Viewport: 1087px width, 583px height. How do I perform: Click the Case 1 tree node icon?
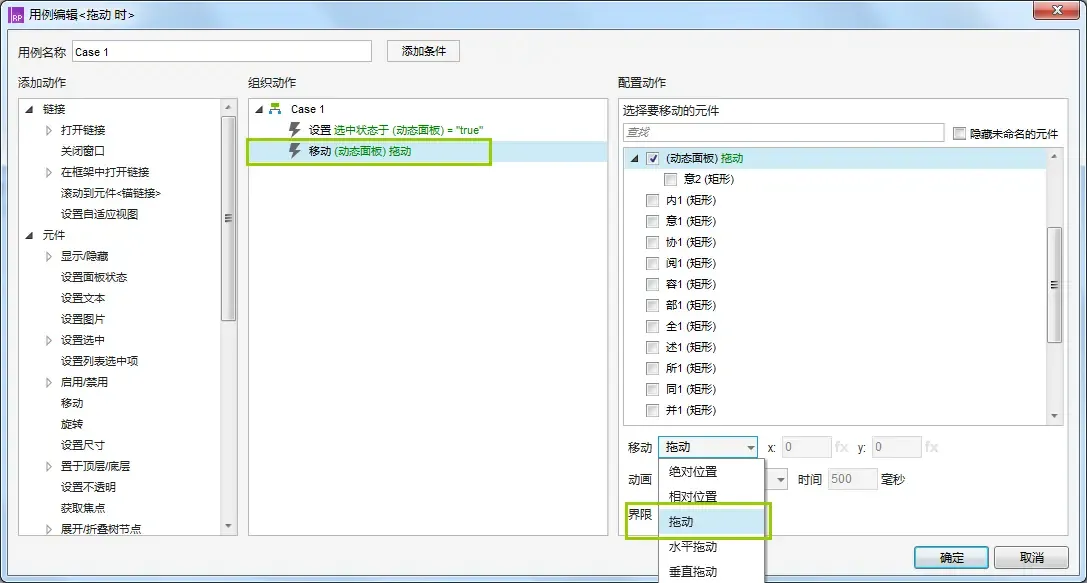(275, 109)
